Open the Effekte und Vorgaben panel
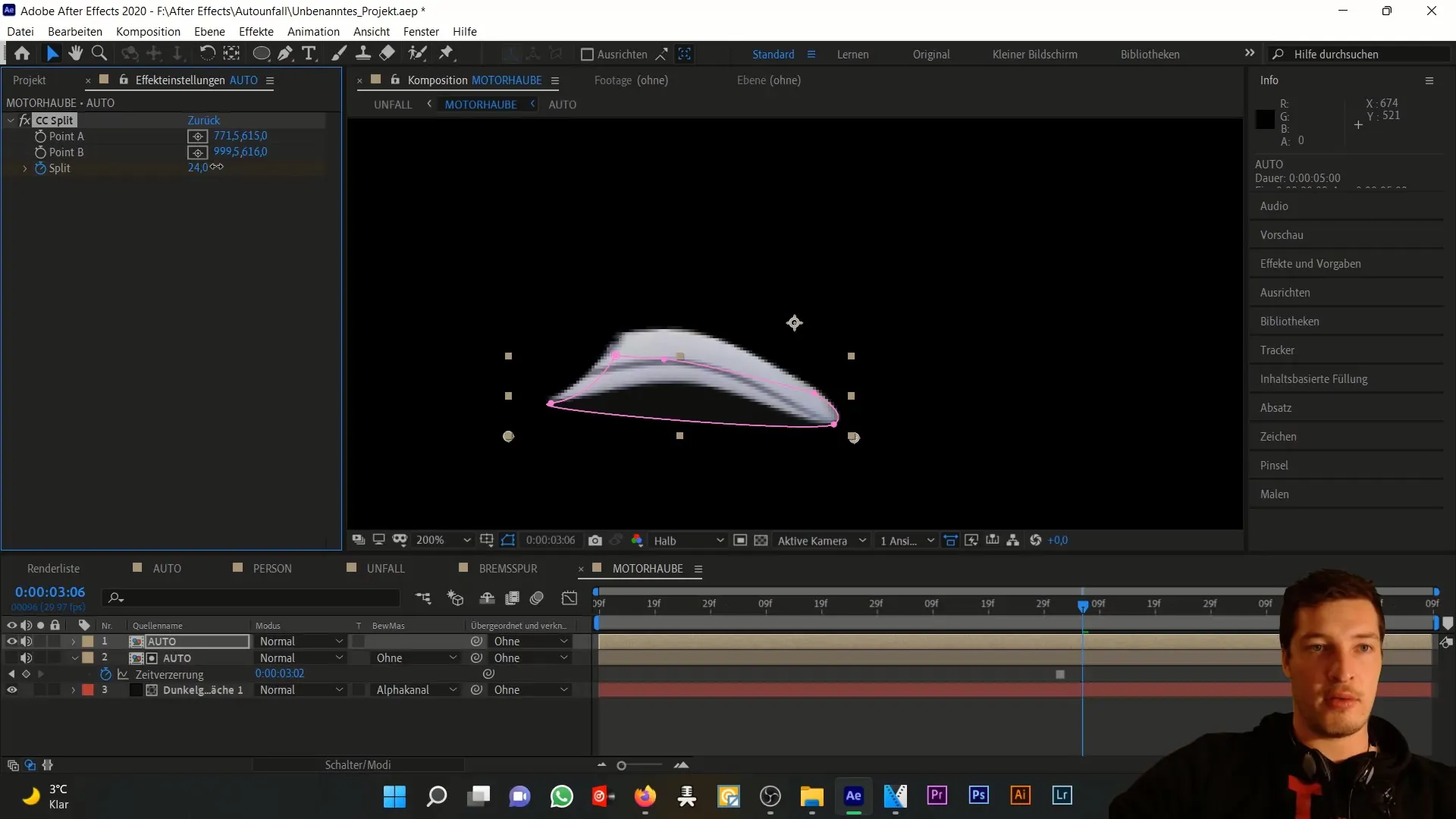The height and width of the screenshot is (819, 1456). 1310,264
